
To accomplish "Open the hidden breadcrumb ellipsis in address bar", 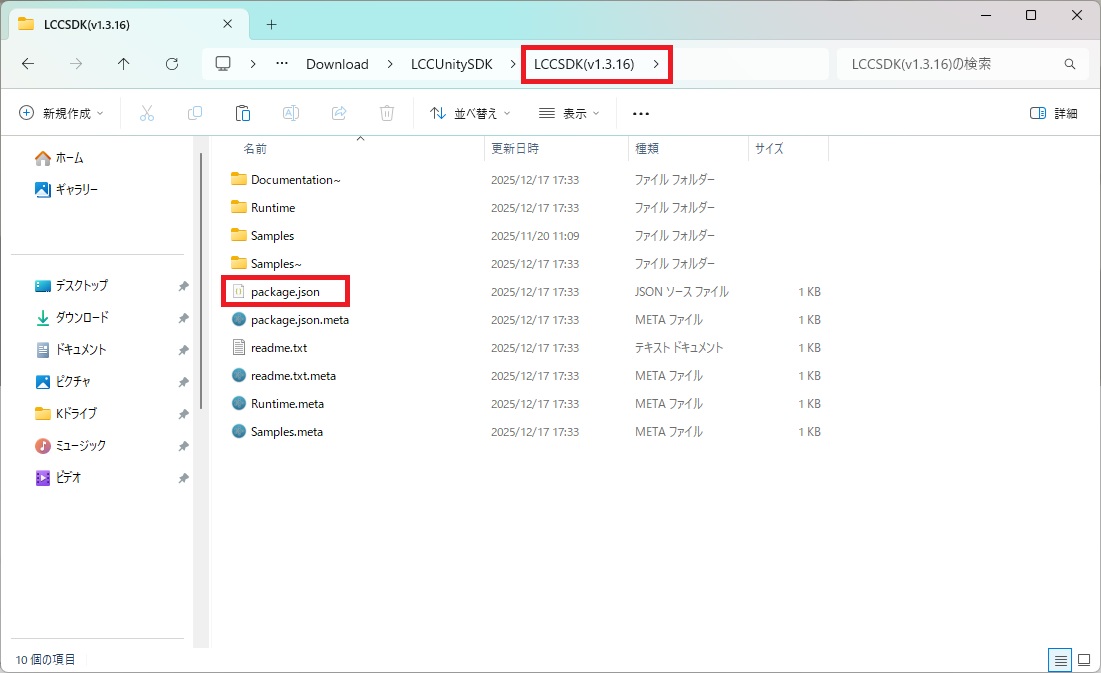I will click(x=282, y=63).
